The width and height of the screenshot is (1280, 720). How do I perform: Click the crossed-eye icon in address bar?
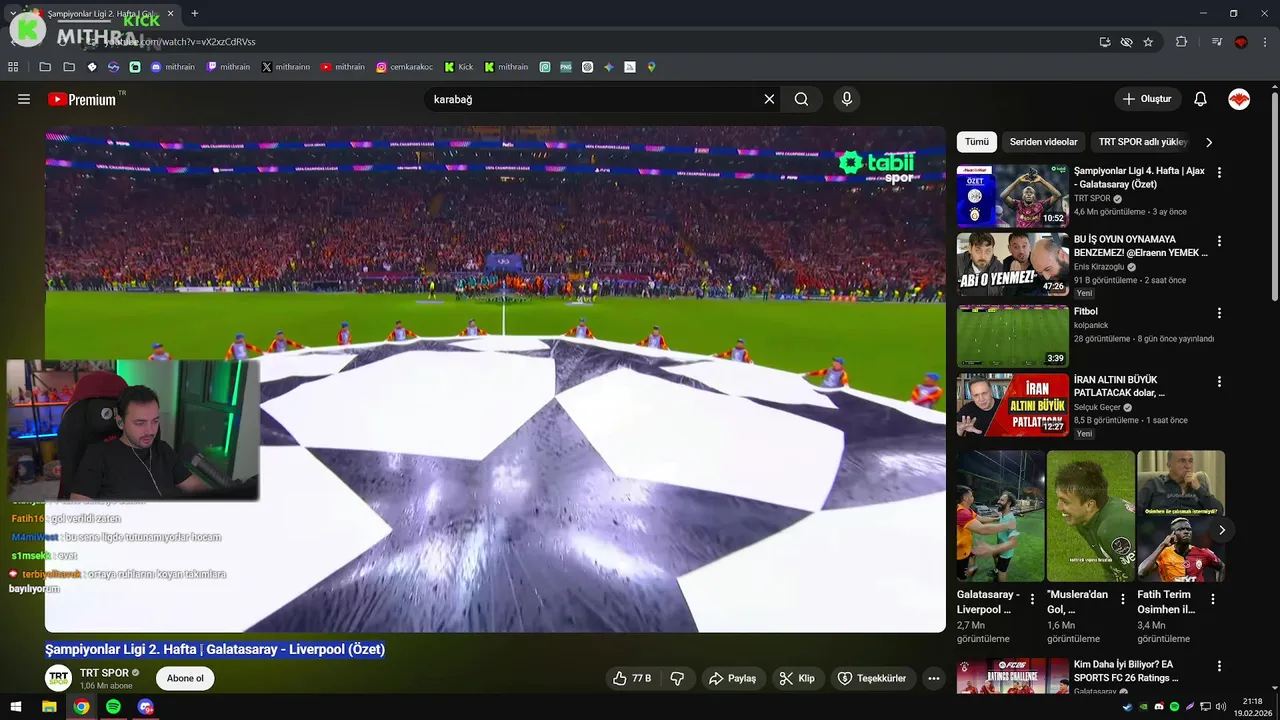pyautogui.click(x=1127, y=42)
